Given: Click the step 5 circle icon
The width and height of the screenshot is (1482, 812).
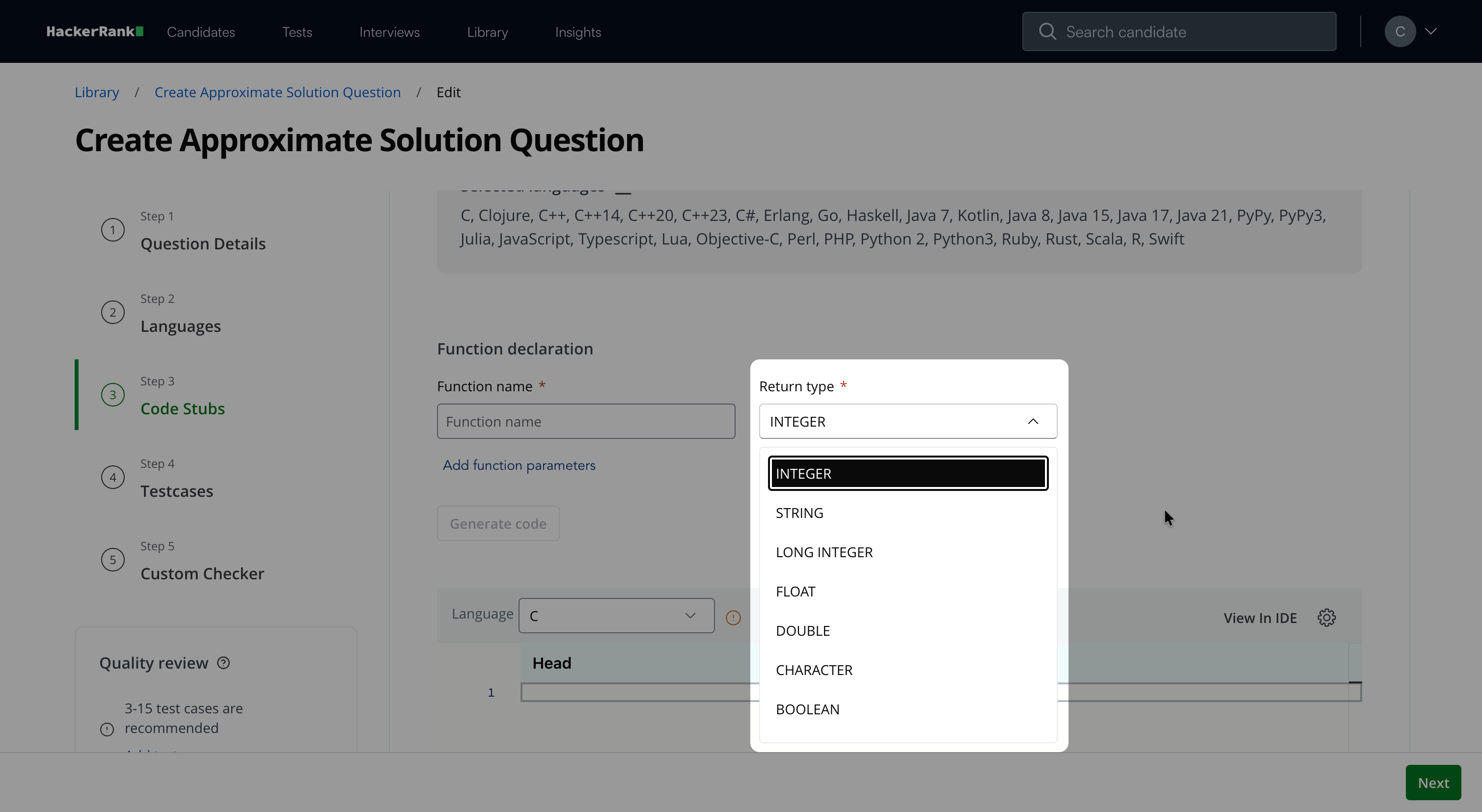Looking at the screenshot, I should (113, 560).
